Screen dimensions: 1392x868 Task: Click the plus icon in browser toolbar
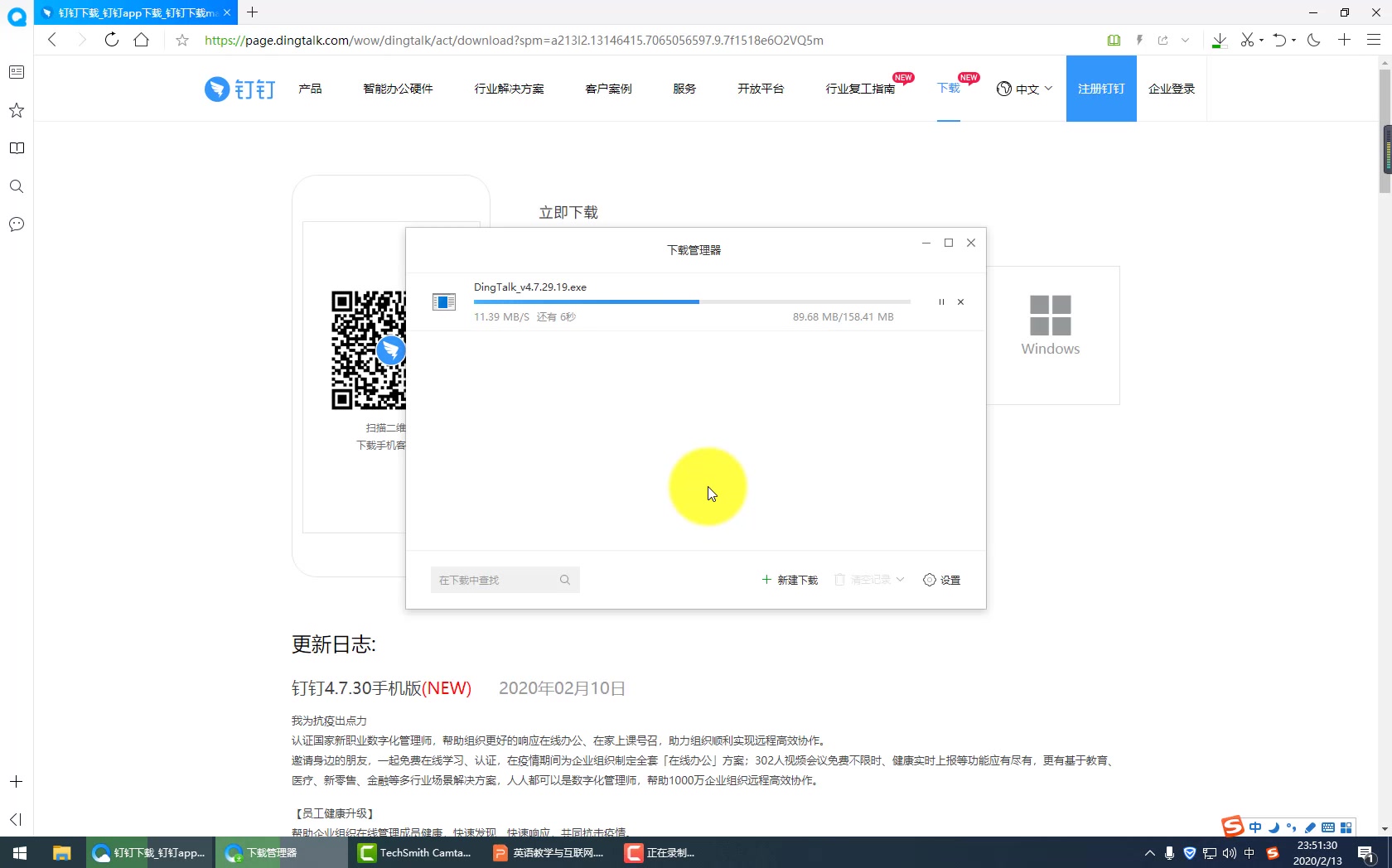[x=1344, y=40]
